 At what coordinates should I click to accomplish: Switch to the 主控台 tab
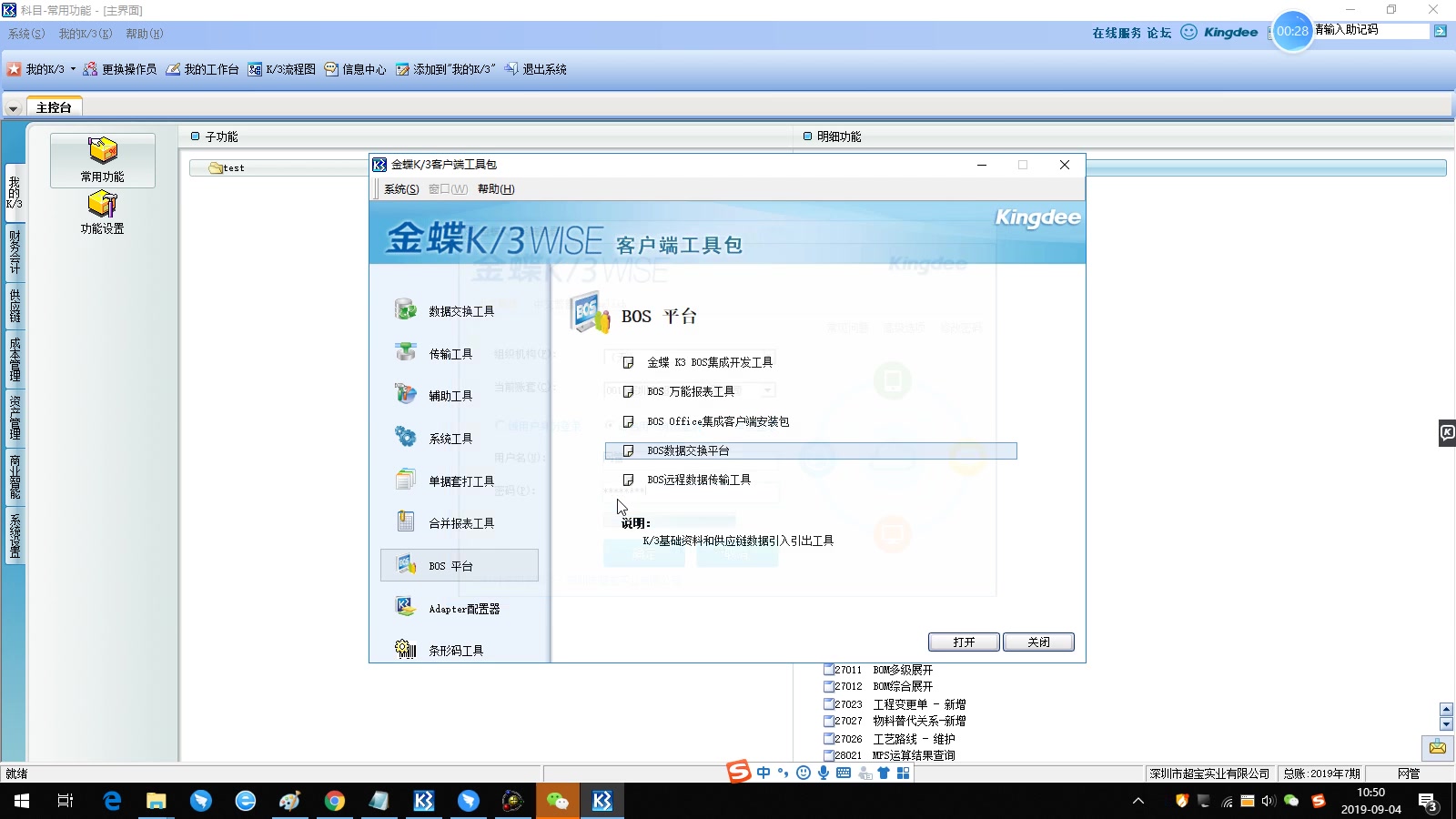[x=55, y=106]
